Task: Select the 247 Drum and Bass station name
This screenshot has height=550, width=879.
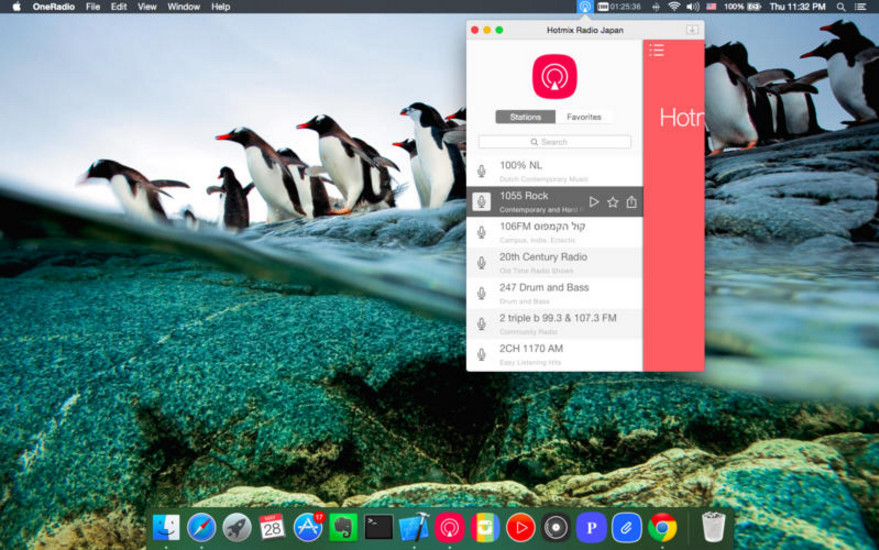Action: coord(544,288)
